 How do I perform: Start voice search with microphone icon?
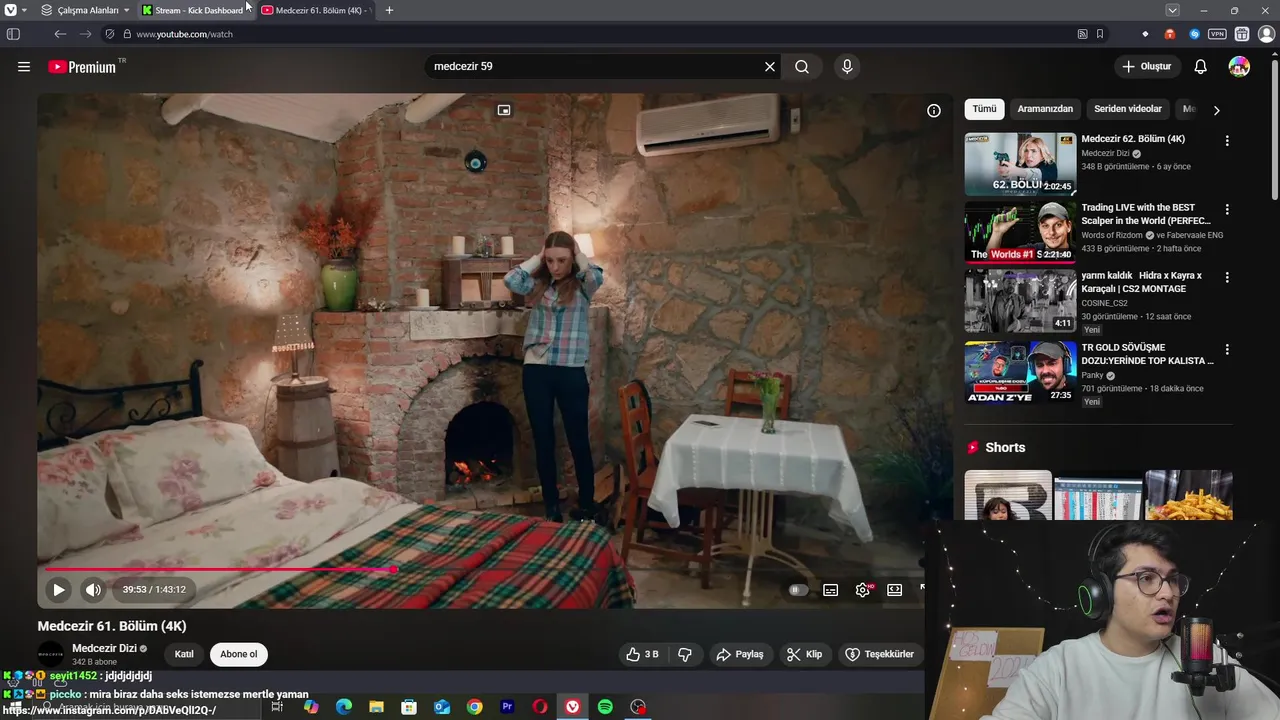pos(847,67)
